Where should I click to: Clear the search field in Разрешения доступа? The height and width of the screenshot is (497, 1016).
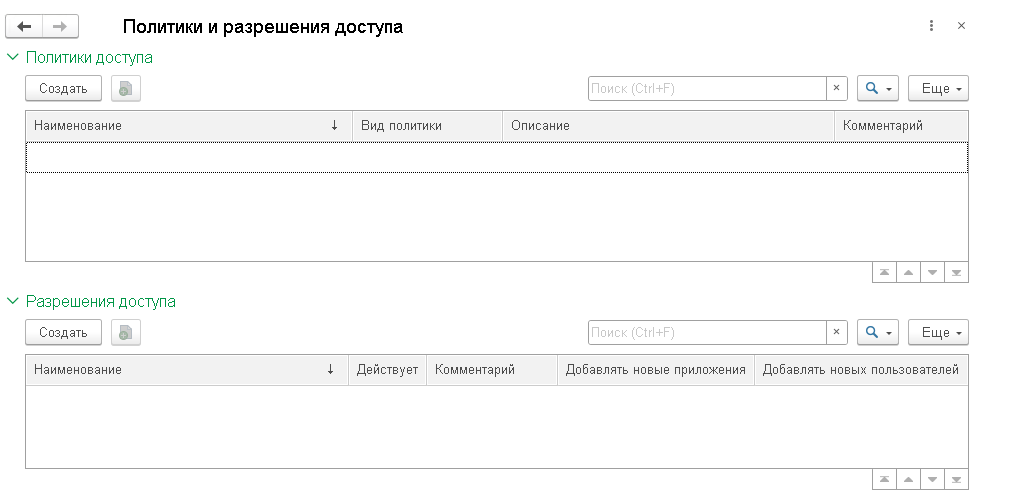click(837, 332)
